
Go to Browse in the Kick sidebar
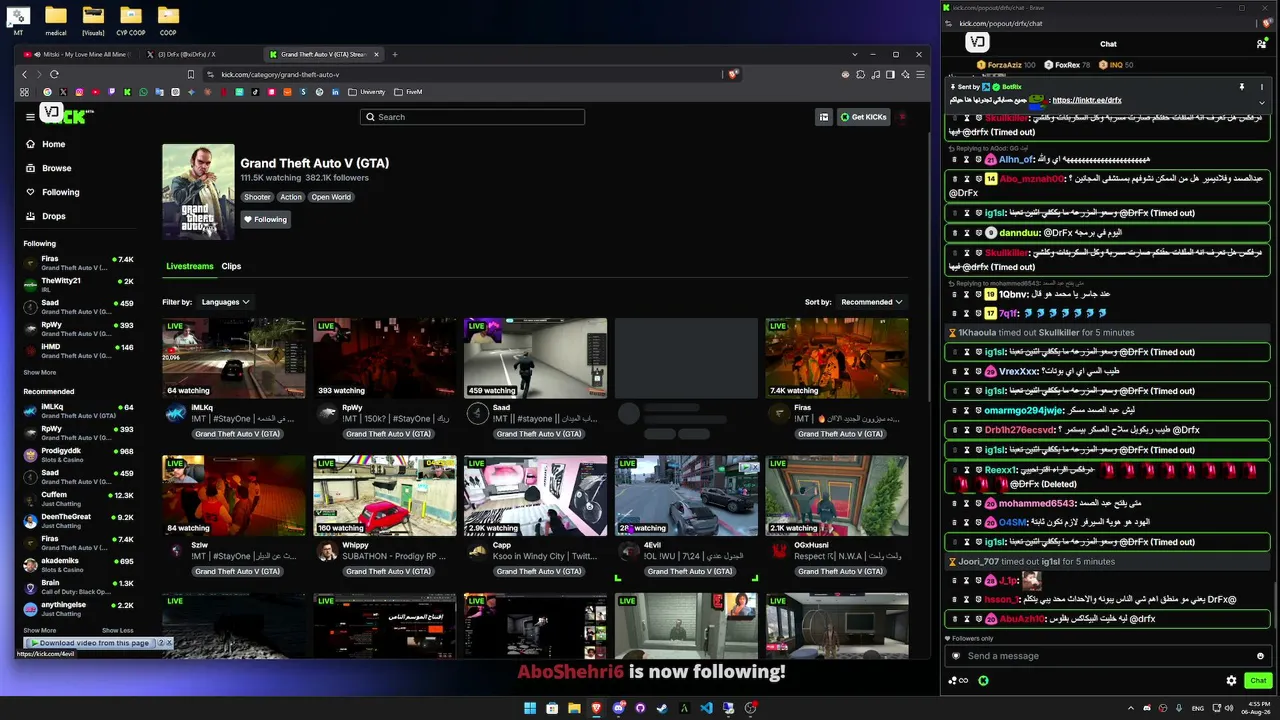click(x=48, y=168)
